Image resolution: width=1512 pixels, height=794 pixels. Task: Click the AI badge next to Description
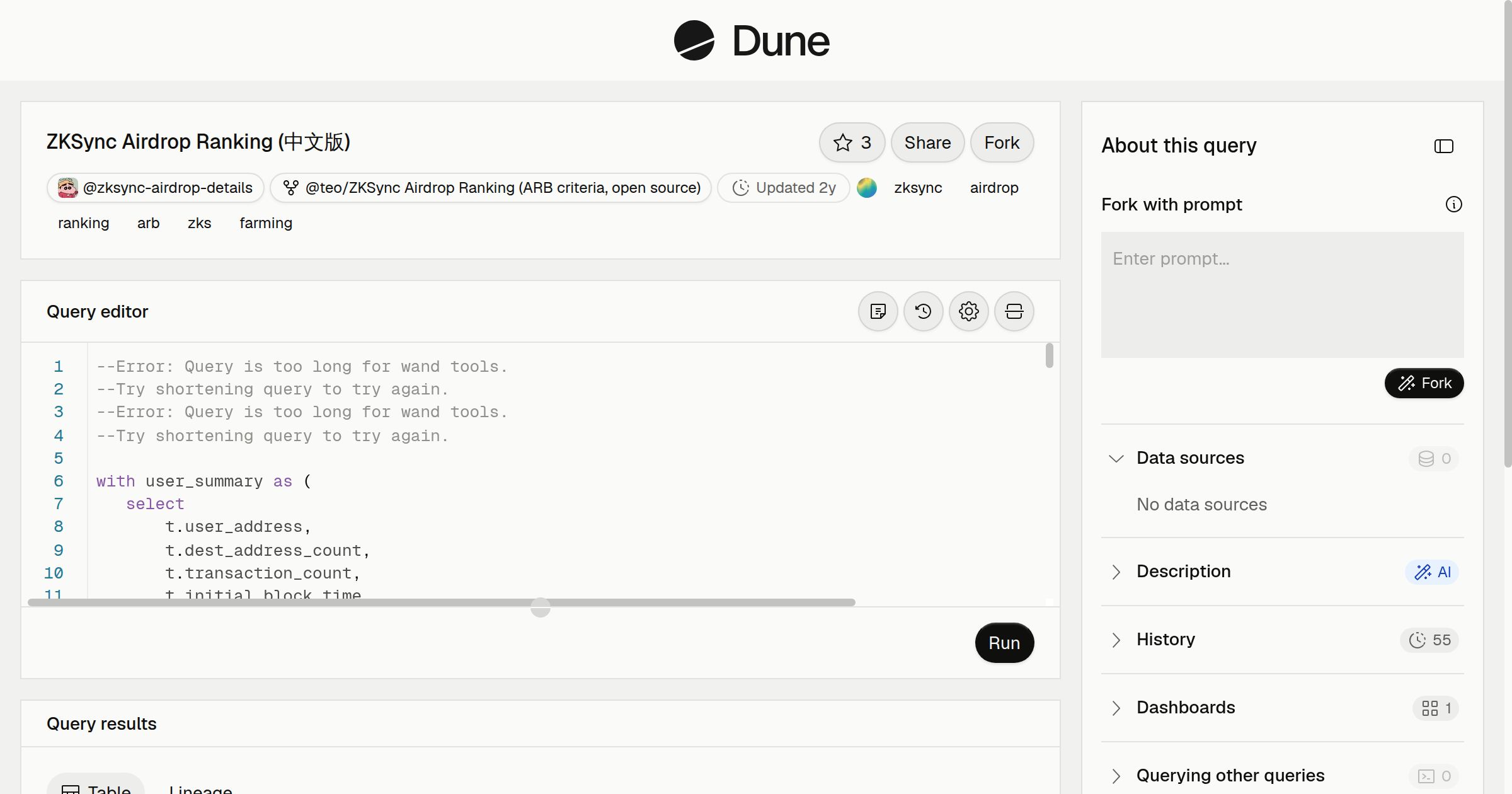coord(1432,572)
